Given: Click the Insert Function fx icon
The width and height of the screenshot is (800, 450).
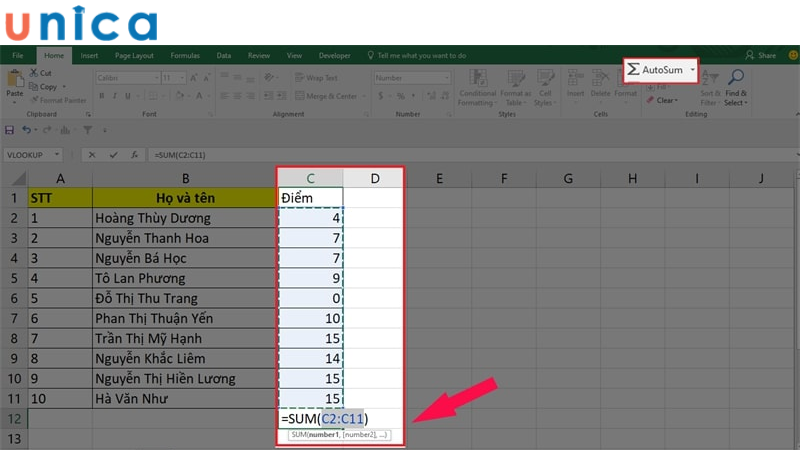Looking at the screenshot, I should [x=135, y=155].
